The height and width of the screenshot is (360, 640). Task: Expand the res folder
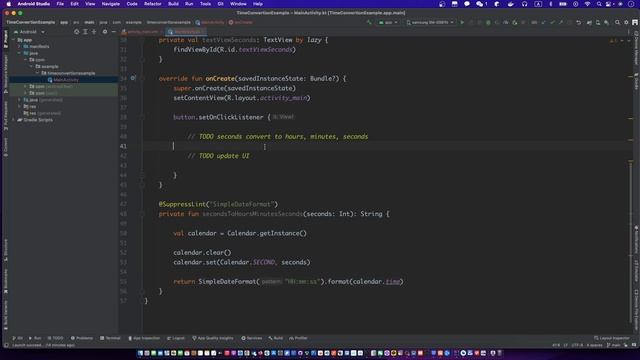tap(19, 107)
